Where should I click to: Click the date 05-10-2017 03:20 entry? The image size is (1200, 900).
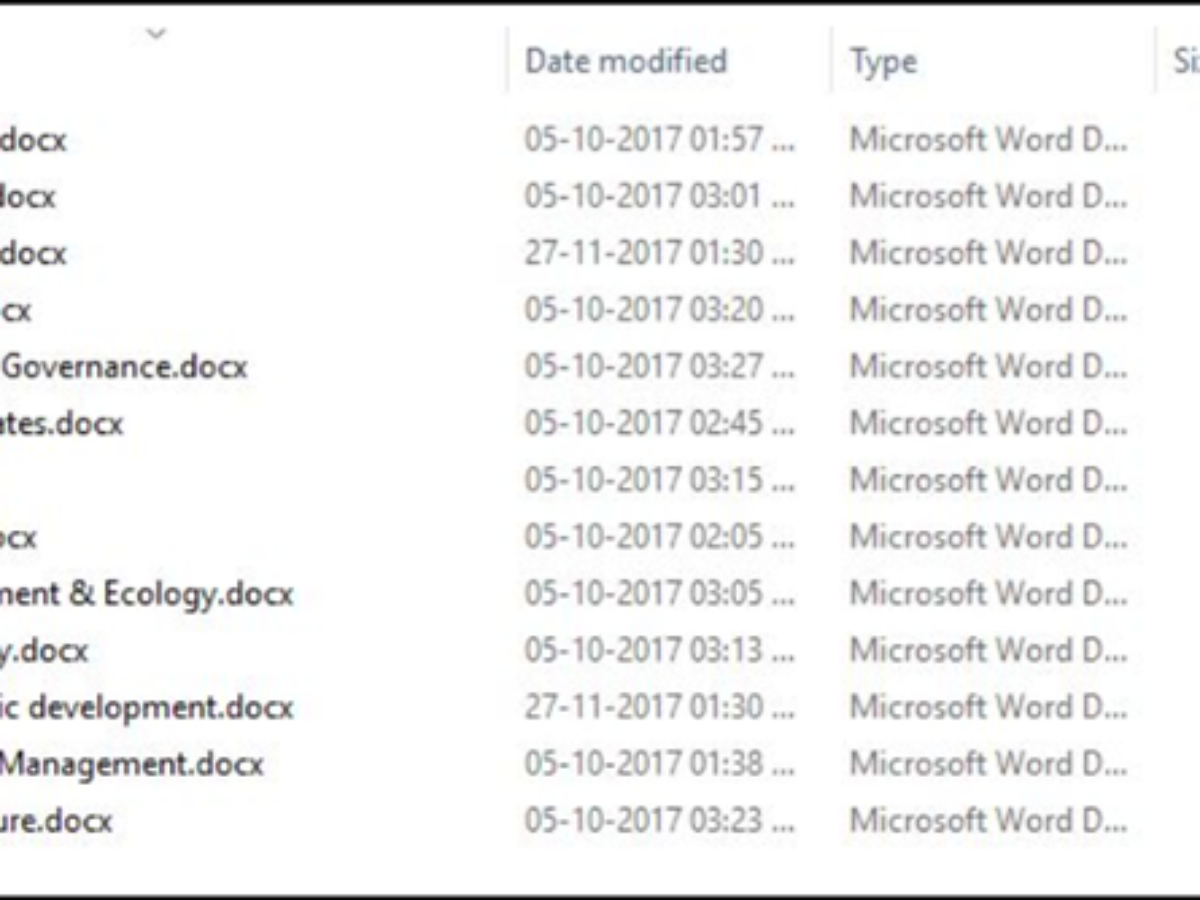tap(659, 310)
